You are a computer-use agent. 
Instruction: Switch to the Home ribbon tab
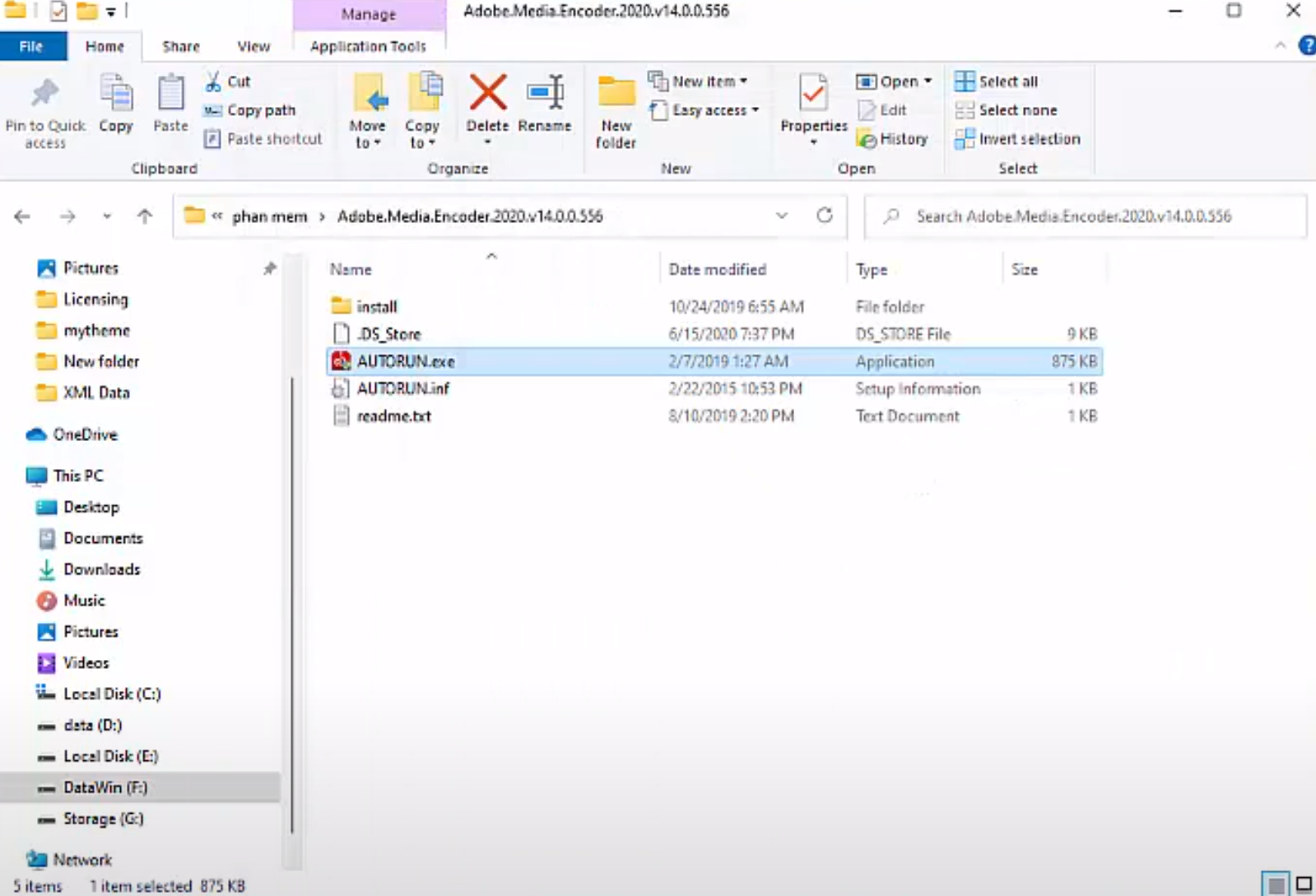(105, 46)
